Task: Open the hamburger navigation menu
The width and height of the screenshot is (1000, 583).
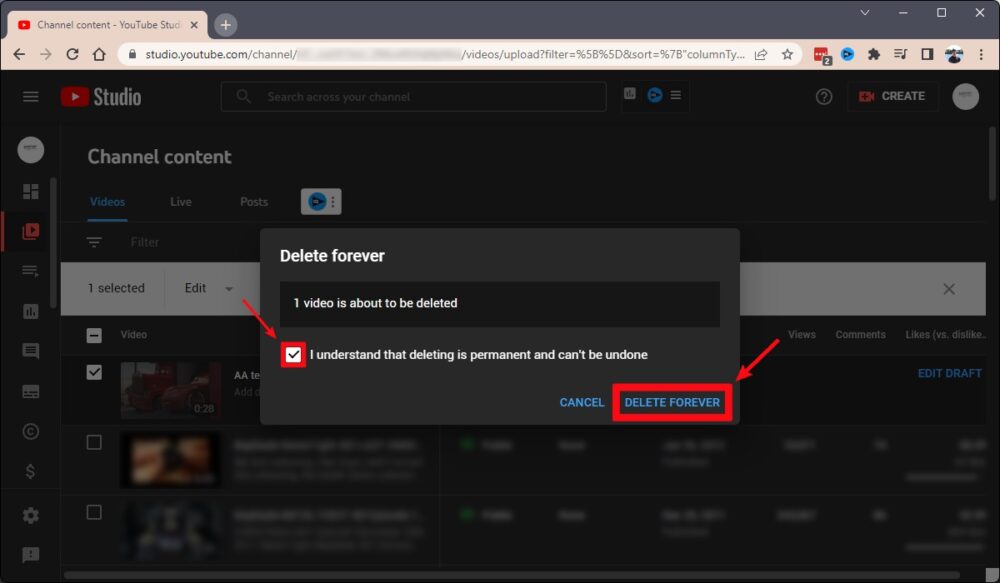Action: click(31, 97)
